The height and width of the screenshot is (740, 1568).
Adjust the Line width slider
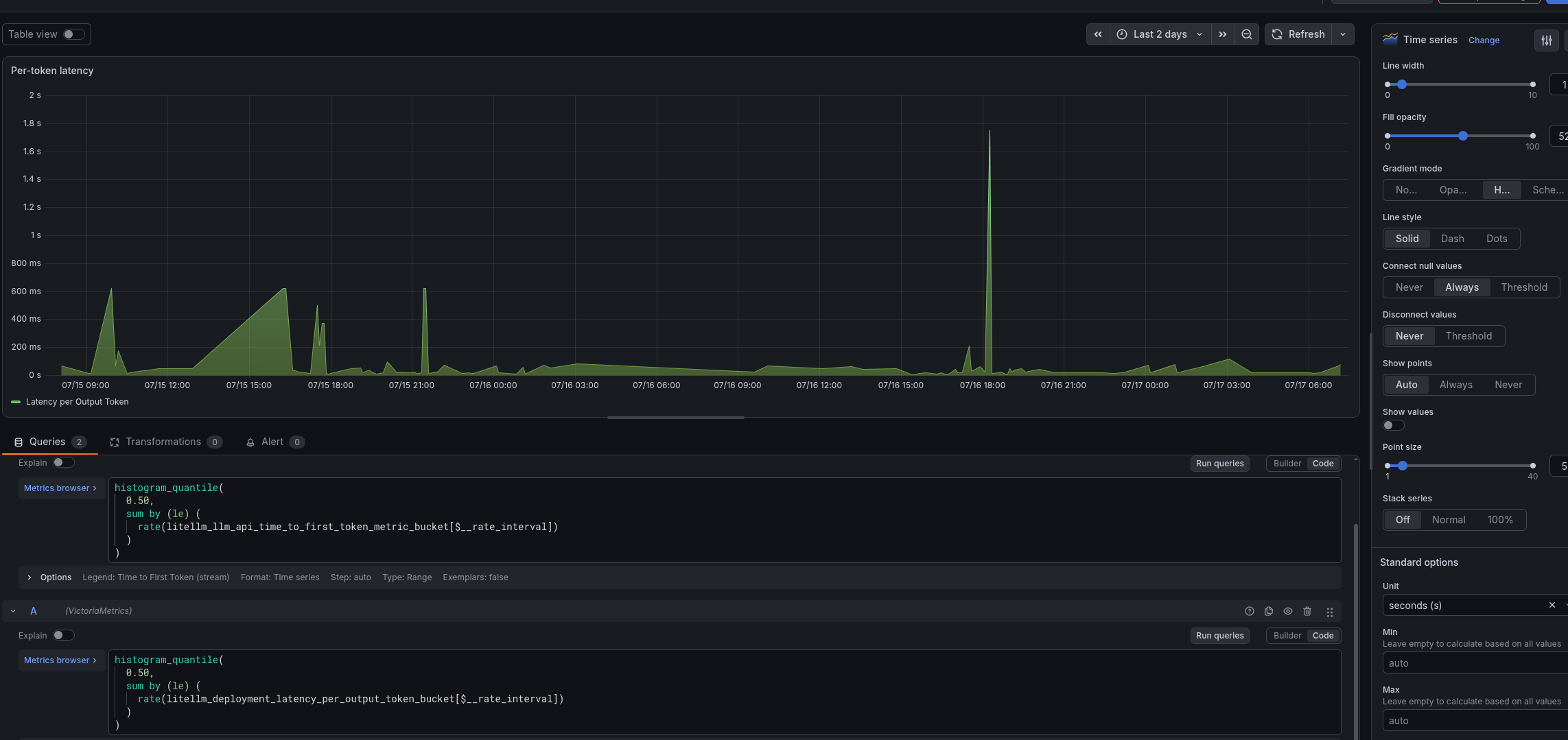pos(1460,84)
